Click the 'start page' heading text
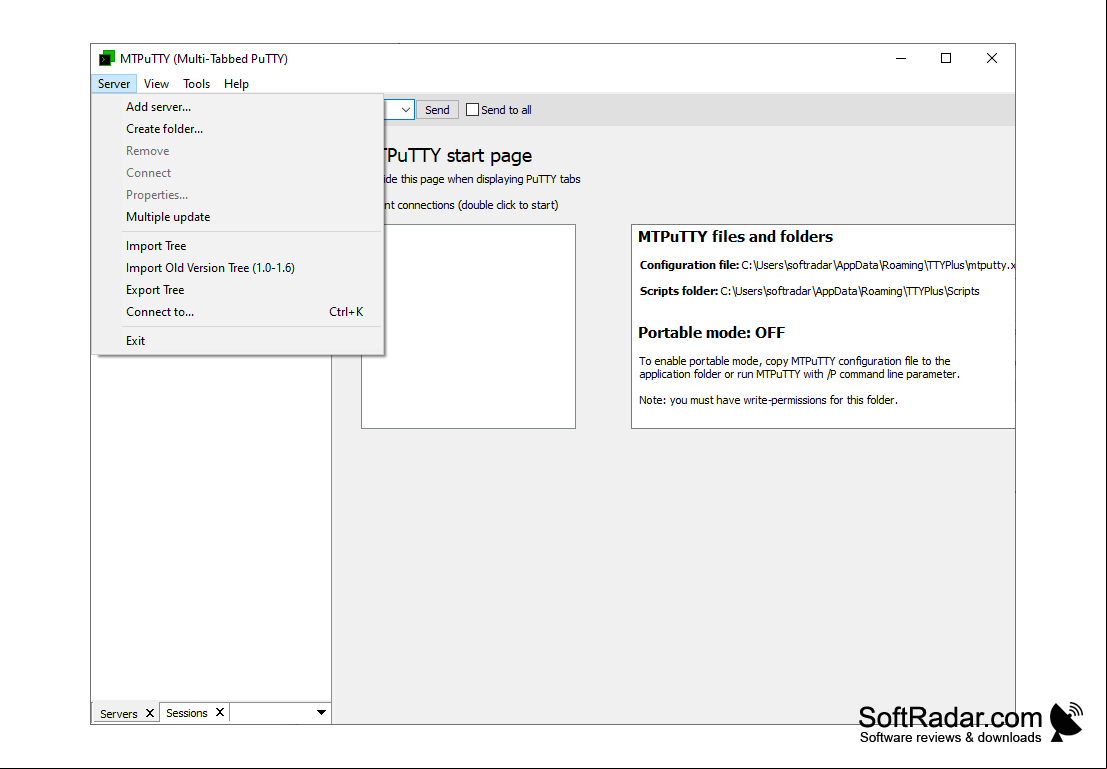The width and height of the screenshot is (1107, 769). coord(489,155)
